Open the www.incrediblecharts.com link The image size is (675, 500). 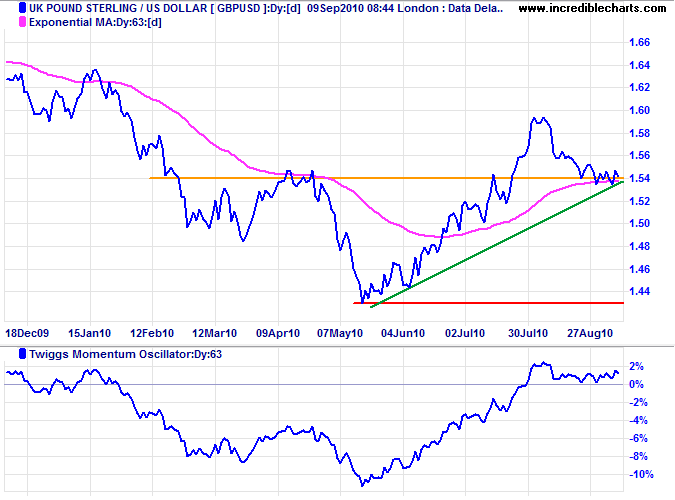tap(592, 8)
